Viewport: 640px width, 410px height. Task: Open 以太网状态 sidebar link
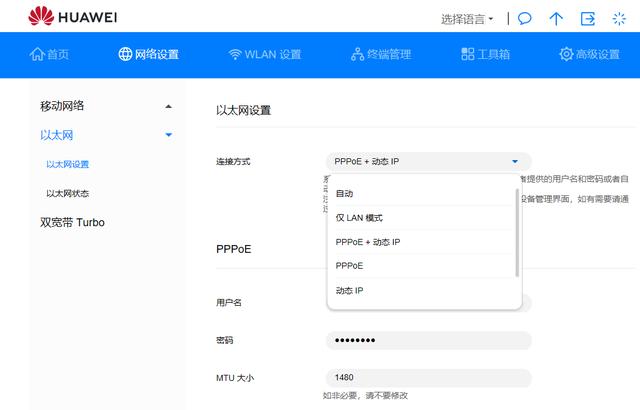tap(67, 193)
